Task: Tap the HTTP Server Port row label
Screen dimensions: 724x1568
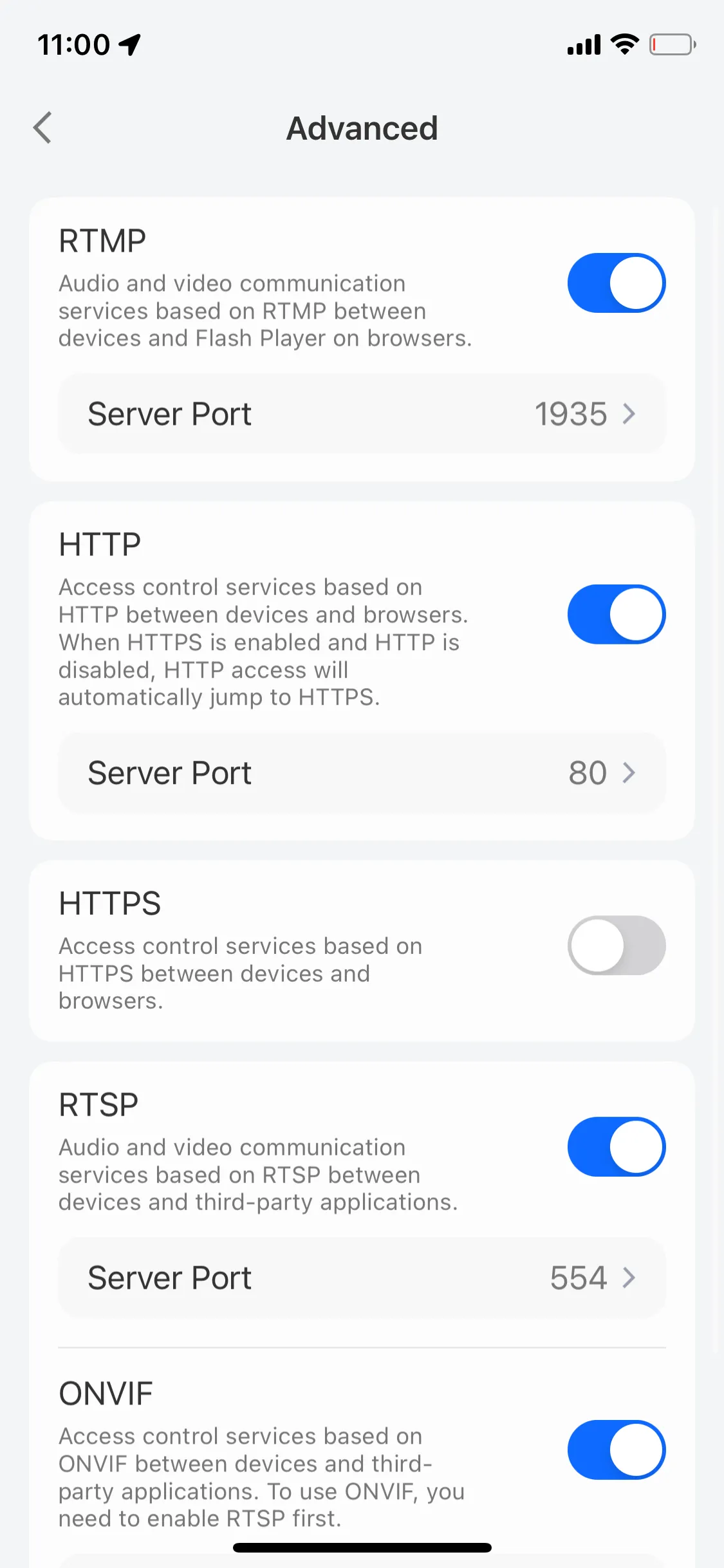Action: click(169, 773)
